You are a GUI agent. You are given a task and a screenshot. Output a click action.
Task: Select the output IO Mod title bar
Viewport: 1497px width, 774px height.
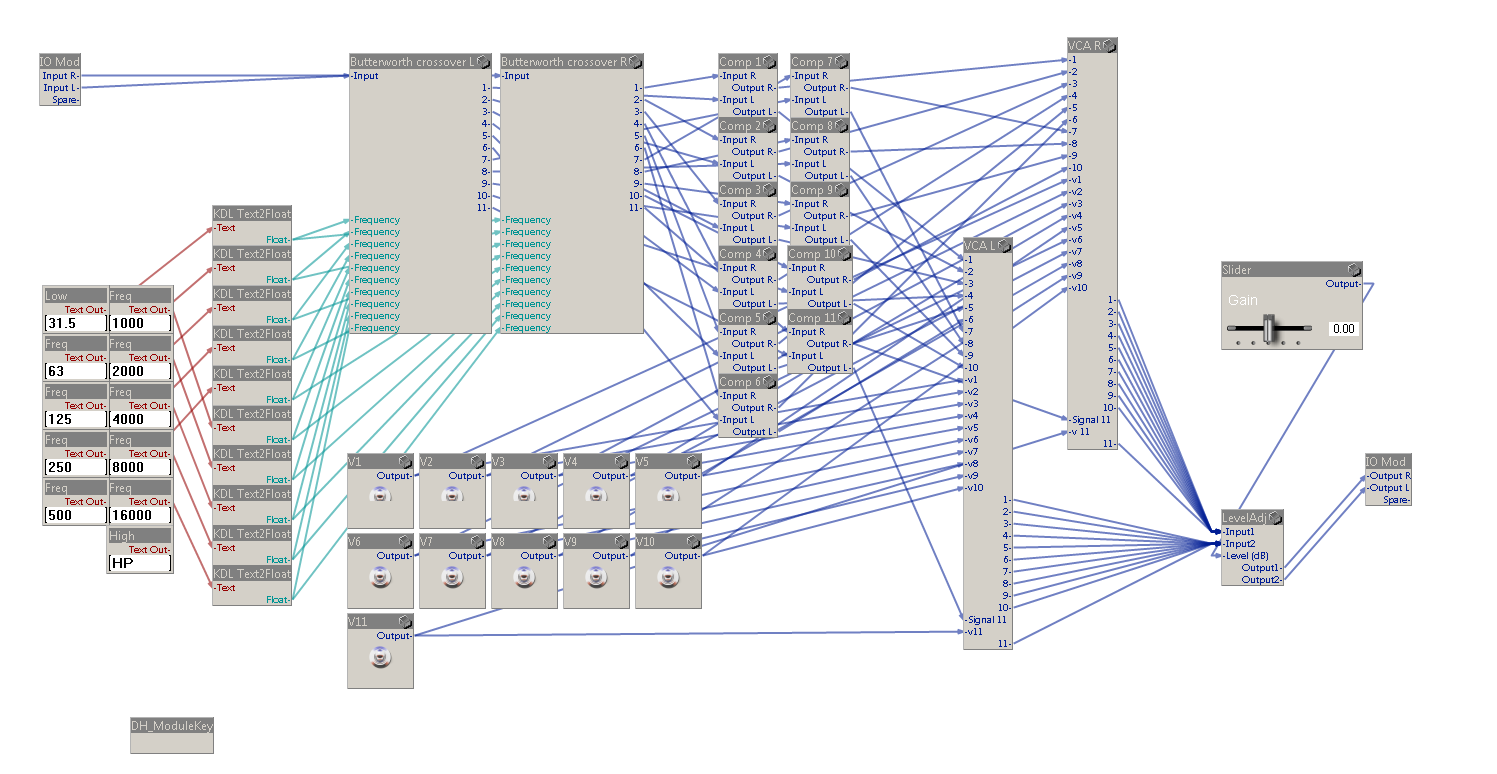point(1388,462)
